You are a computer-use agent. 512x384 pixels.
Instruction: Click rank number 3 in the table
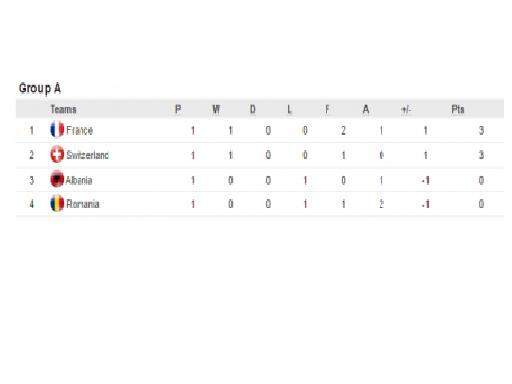coord(32,180)
